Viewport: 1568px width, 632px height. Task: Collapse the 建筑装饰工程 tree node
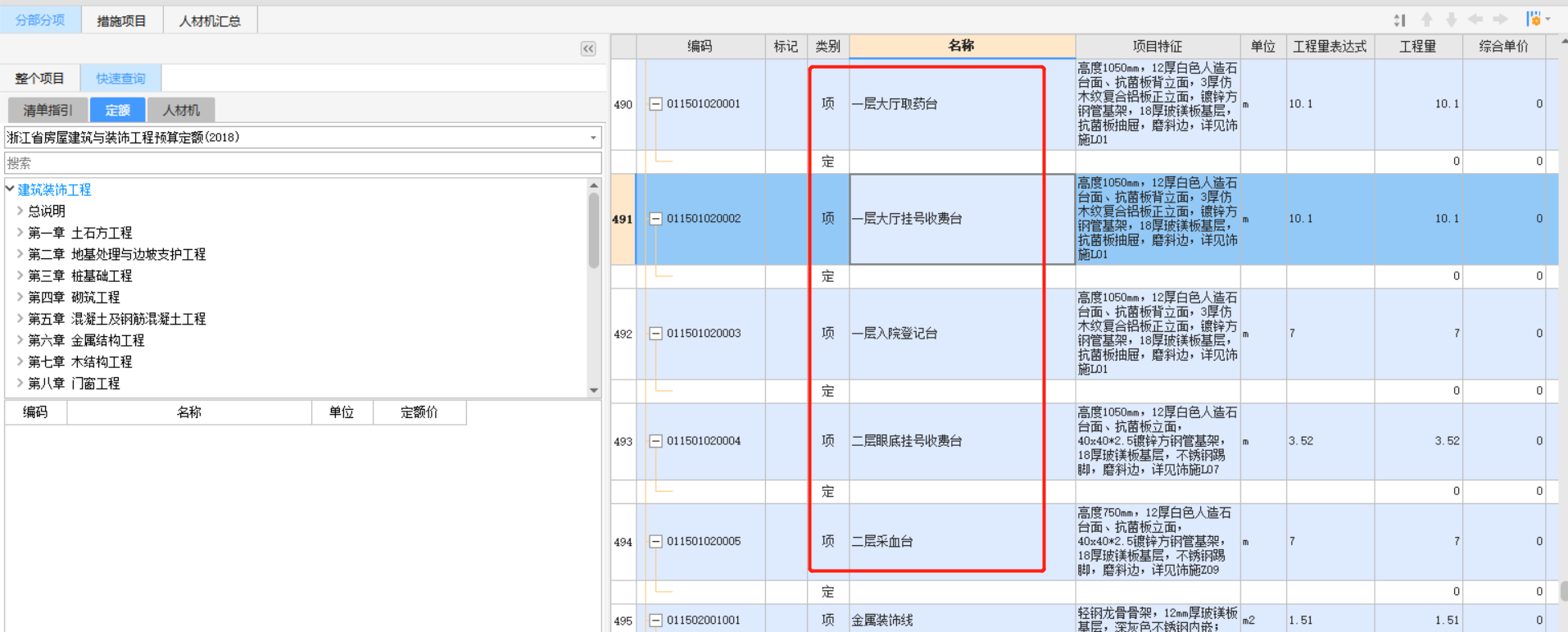tap(10, 189)
